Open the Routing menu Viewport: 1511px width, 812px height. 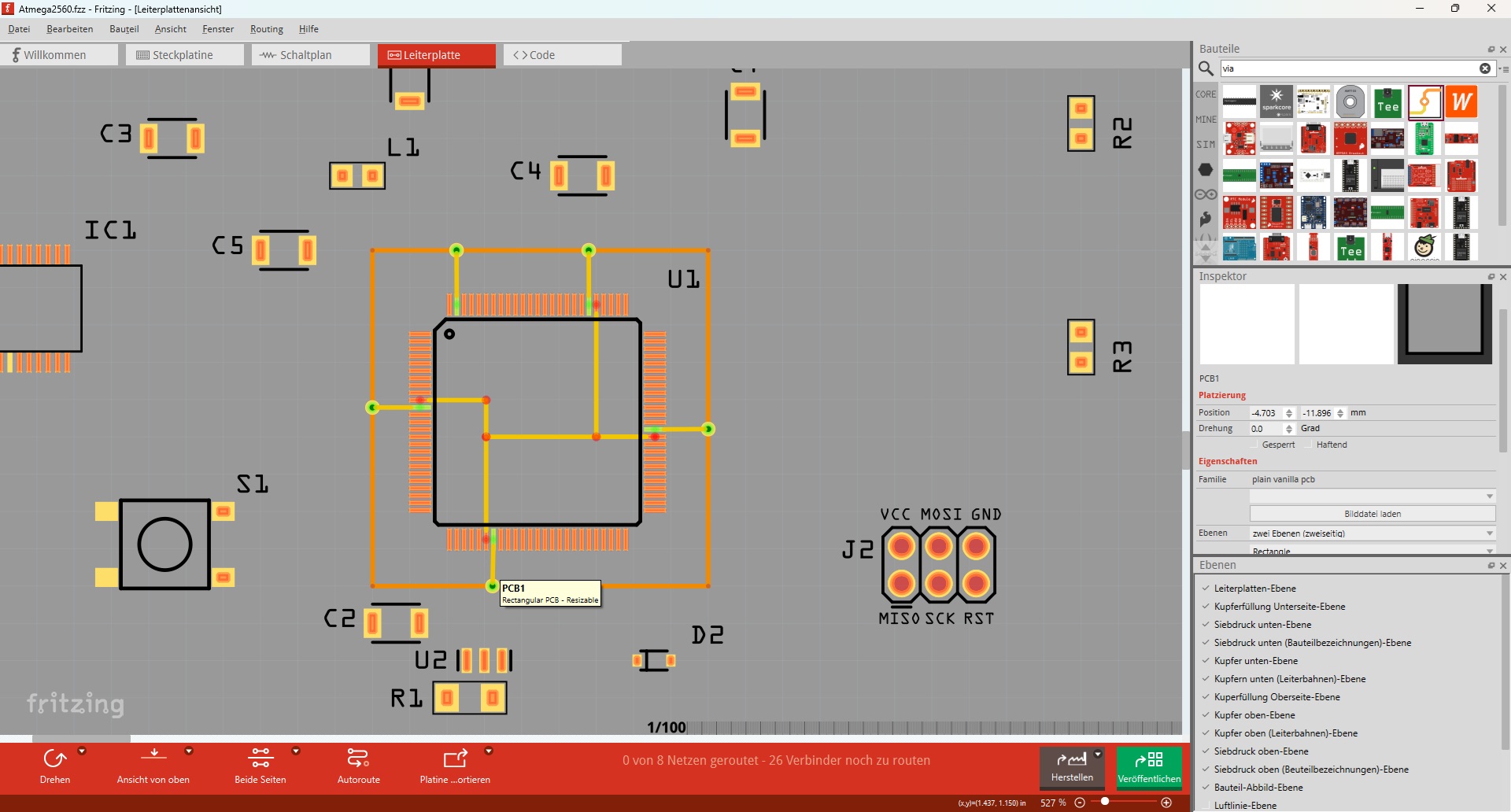coord(266,29)
